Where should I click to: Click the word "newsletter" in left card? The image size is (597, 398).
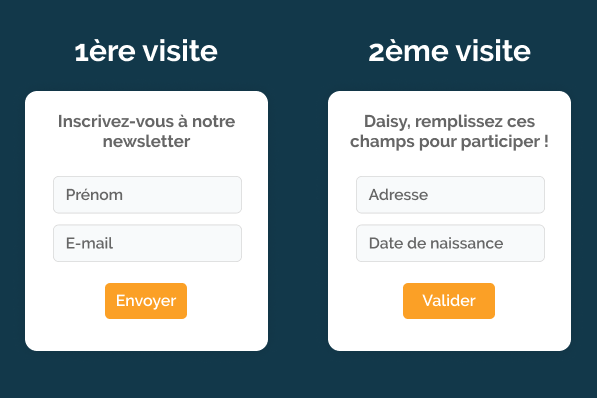click(x=147, y=142)
